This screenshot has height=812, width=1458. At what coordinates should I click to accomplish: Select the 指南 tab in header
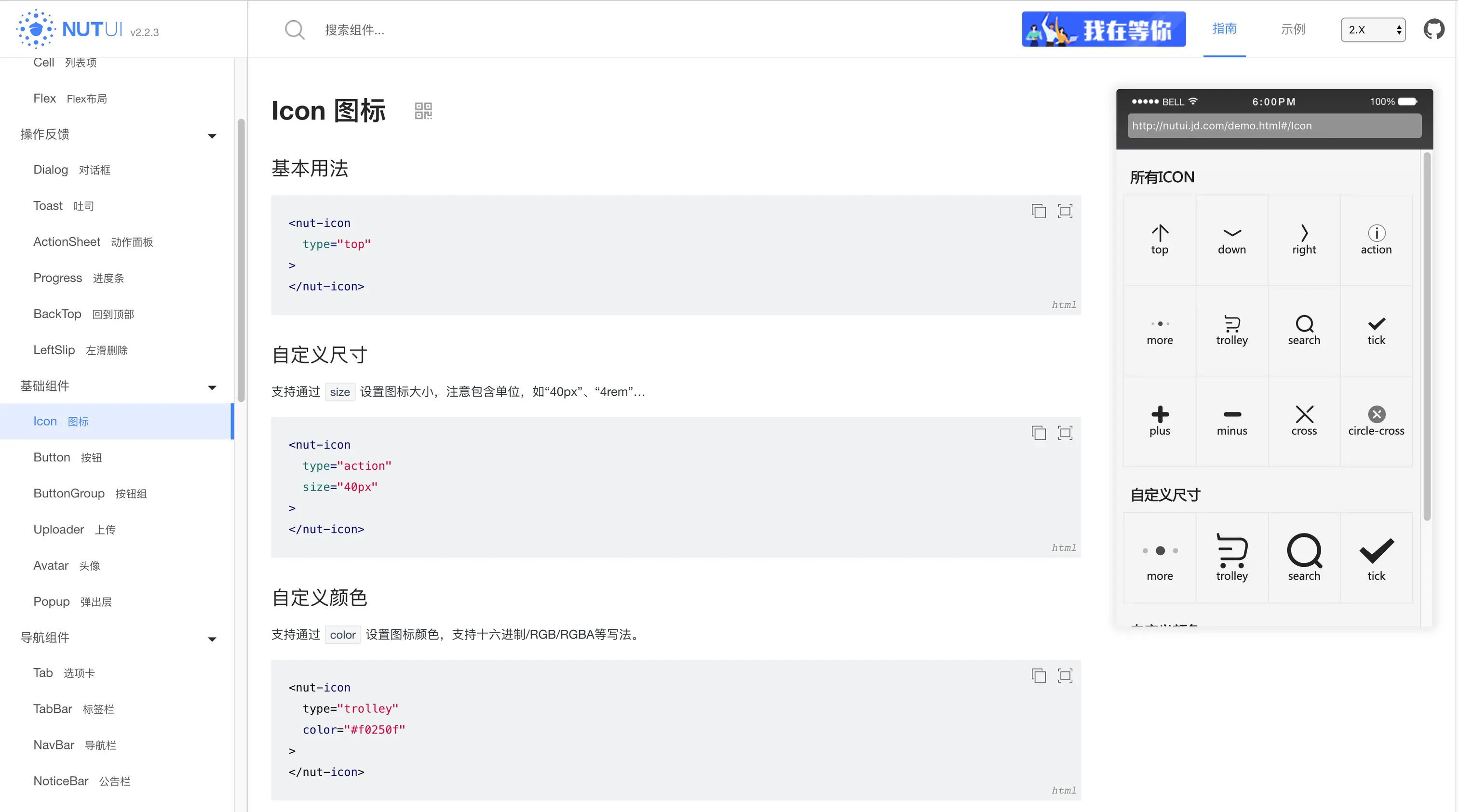click(1224, 29)
